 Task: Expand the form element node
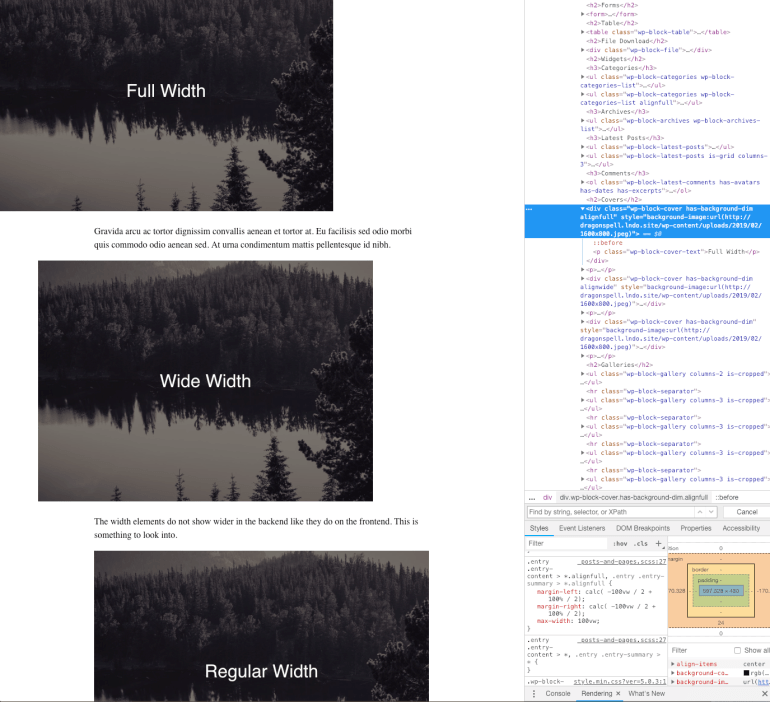(x=582, y=14)
